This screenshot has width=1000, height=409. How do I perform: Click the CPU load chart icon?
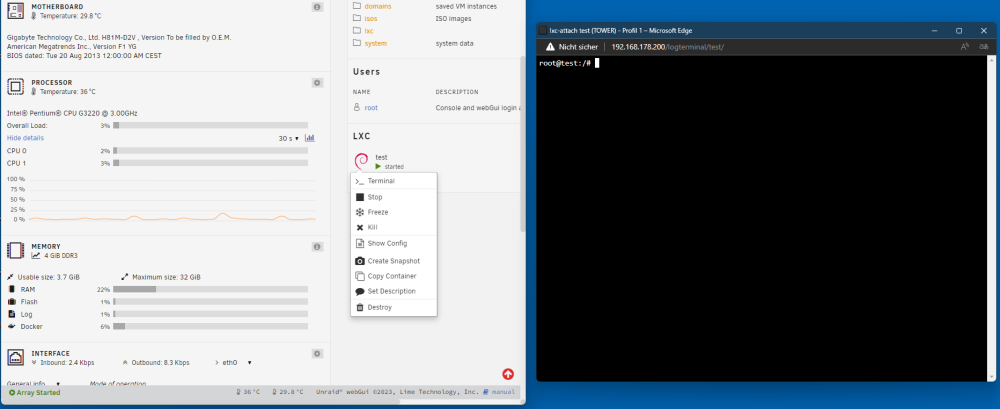point(310,138)
